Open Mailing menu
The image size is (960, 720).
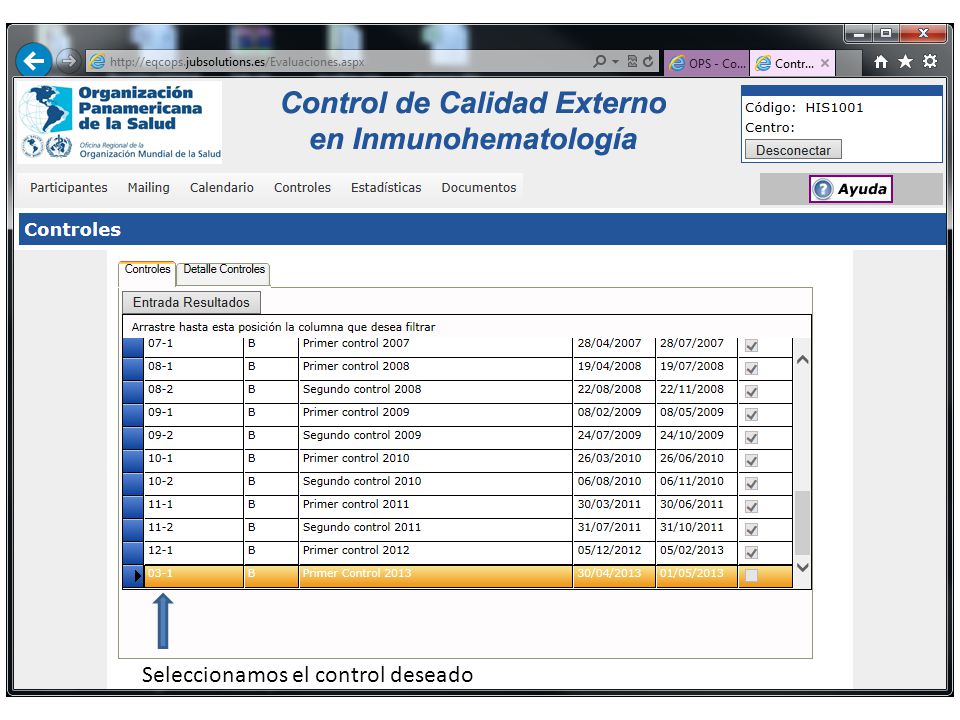(149, 187)
